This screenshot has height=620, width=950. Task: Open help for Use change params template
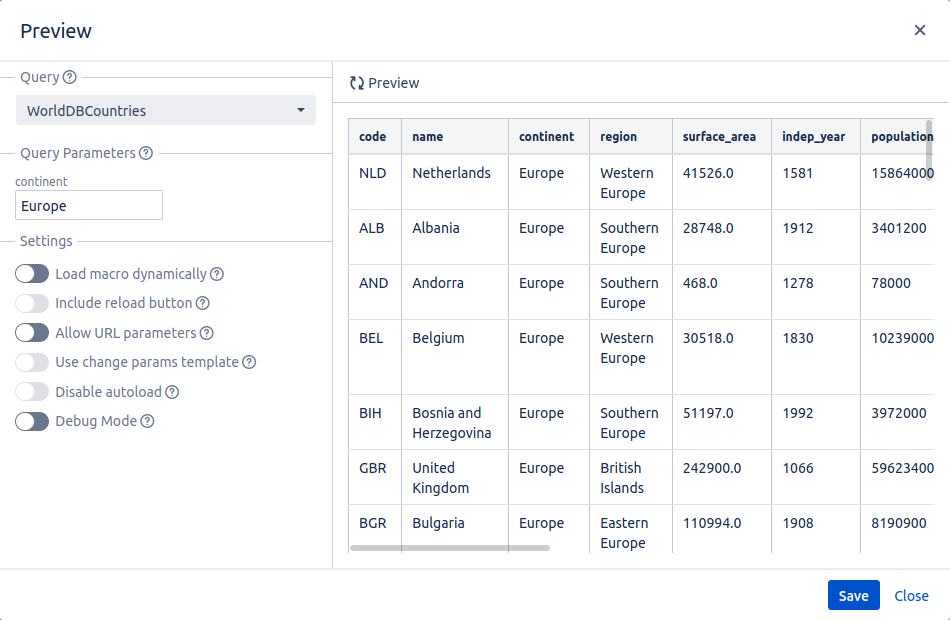click(250, 362)
